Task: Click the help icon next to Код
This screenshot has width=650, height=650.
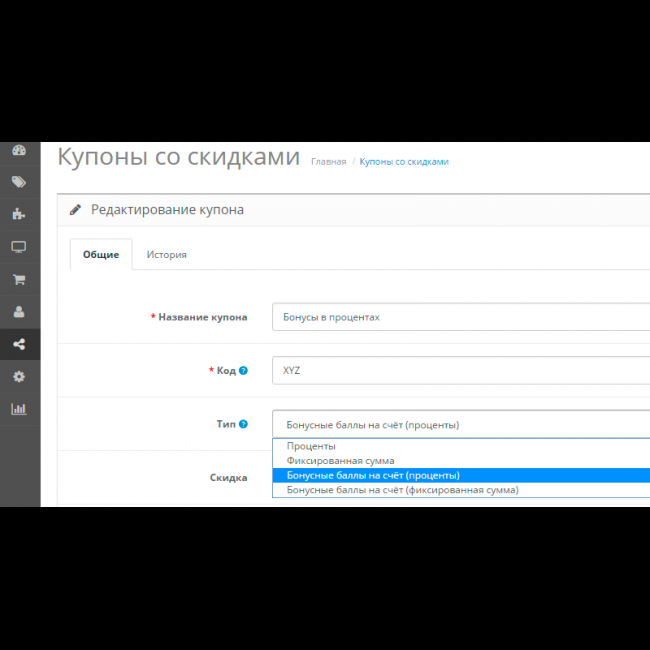Action: 244,371
